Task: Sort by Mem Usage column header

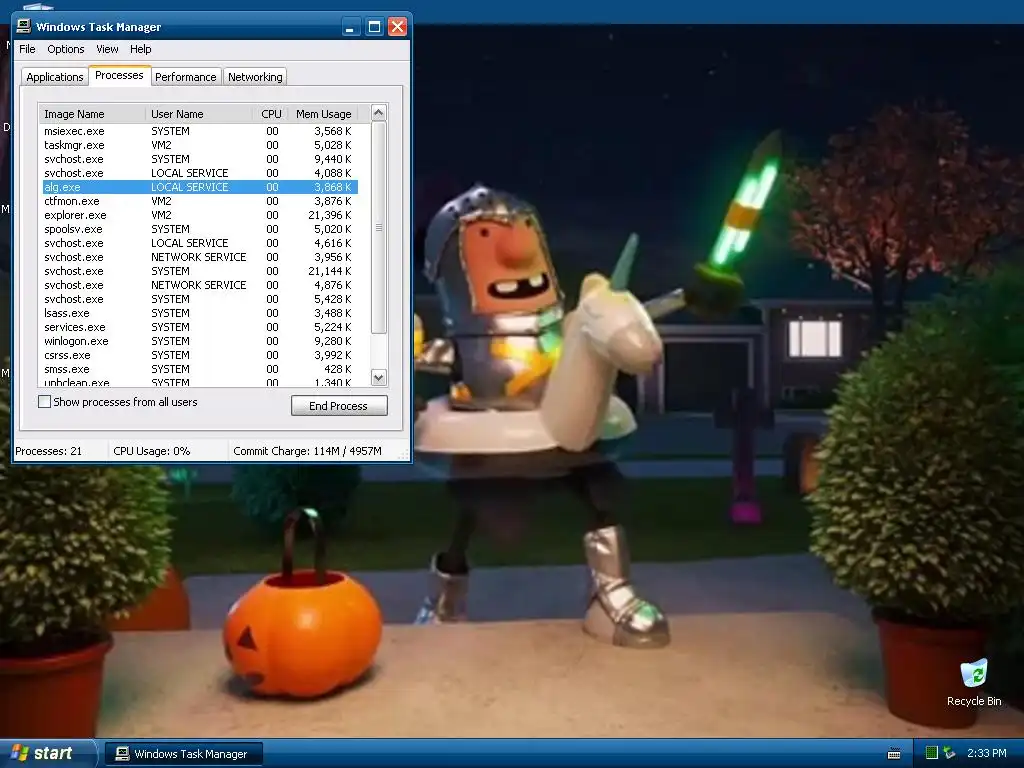Action: [323, 114]
